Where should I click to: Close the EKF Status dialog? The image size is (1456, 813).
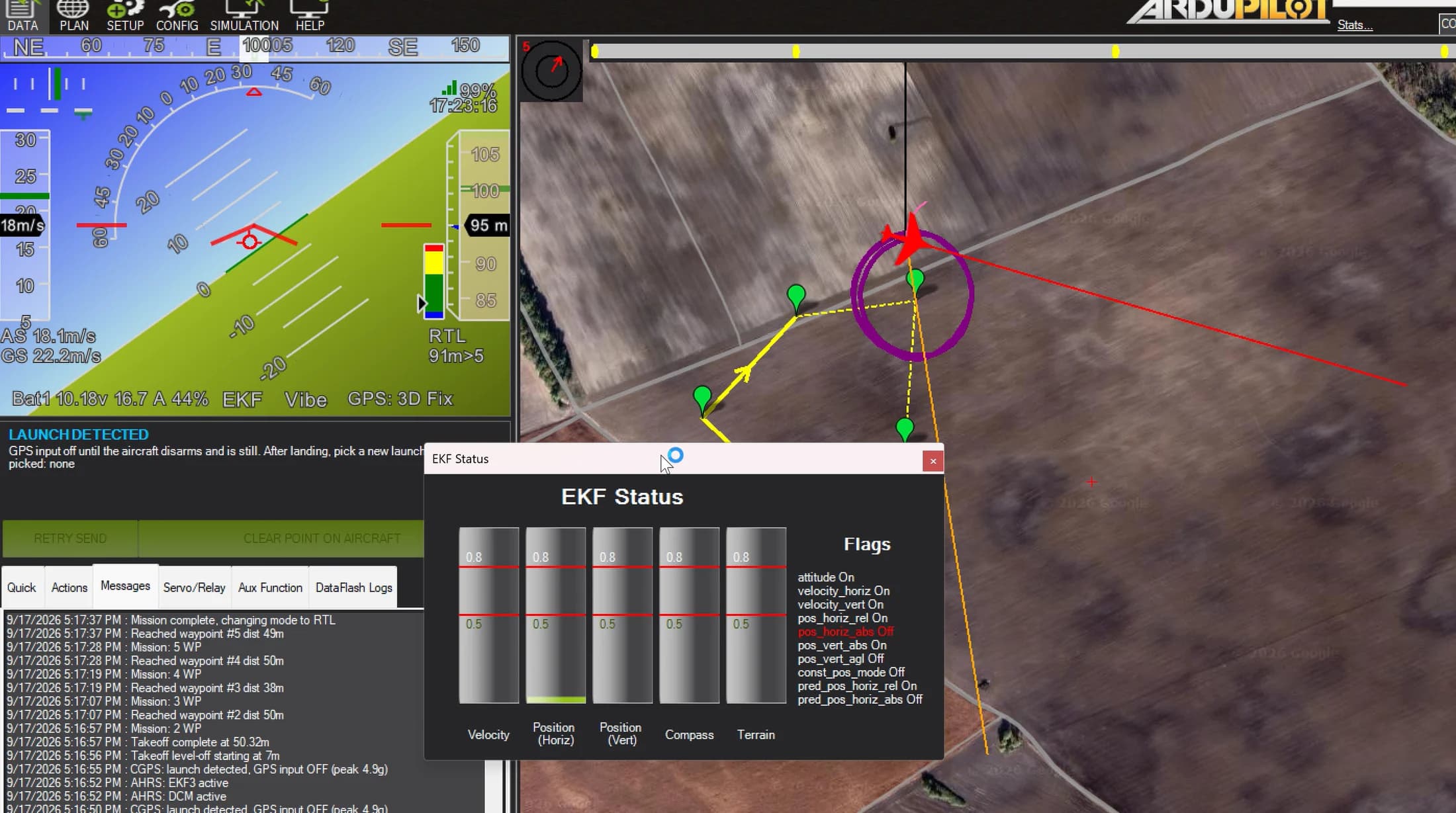(x=933, y=461)
